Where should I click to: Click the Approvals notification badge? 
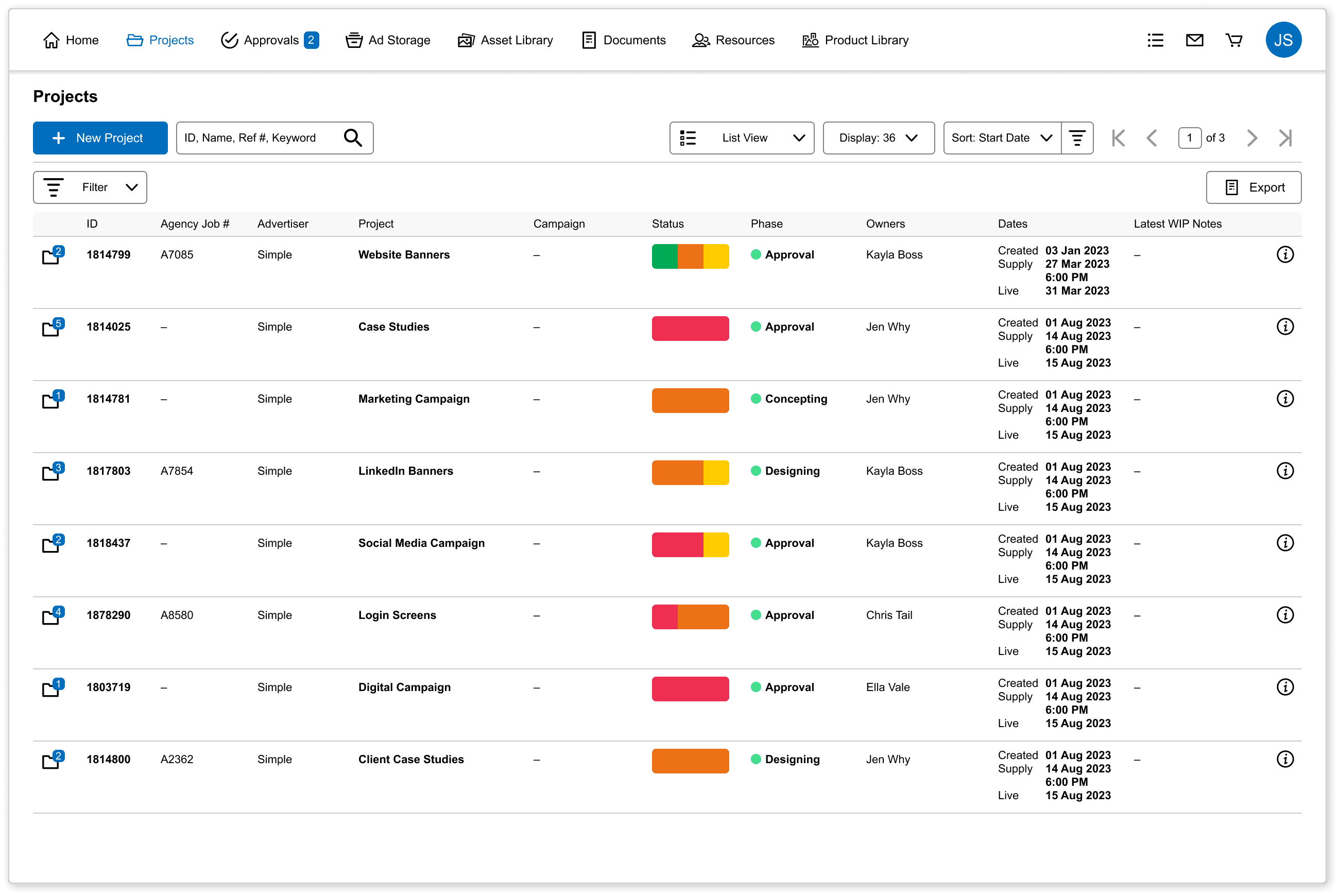click(311, 40)
